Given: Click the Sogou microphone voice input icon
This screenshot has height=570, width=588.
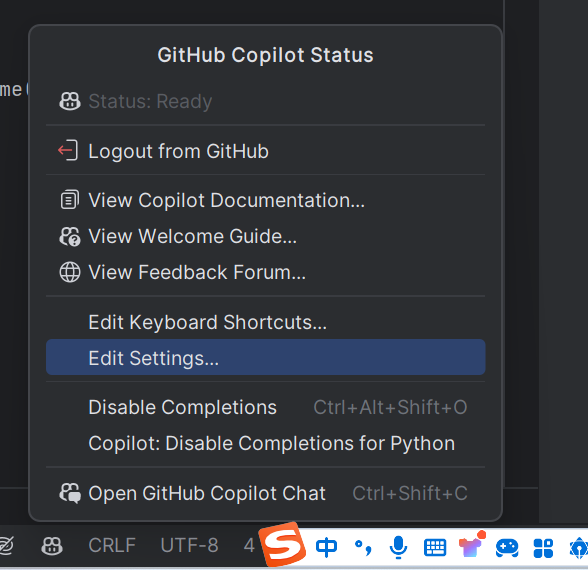Looking at the screenshot, I should [x=398, y=547].
